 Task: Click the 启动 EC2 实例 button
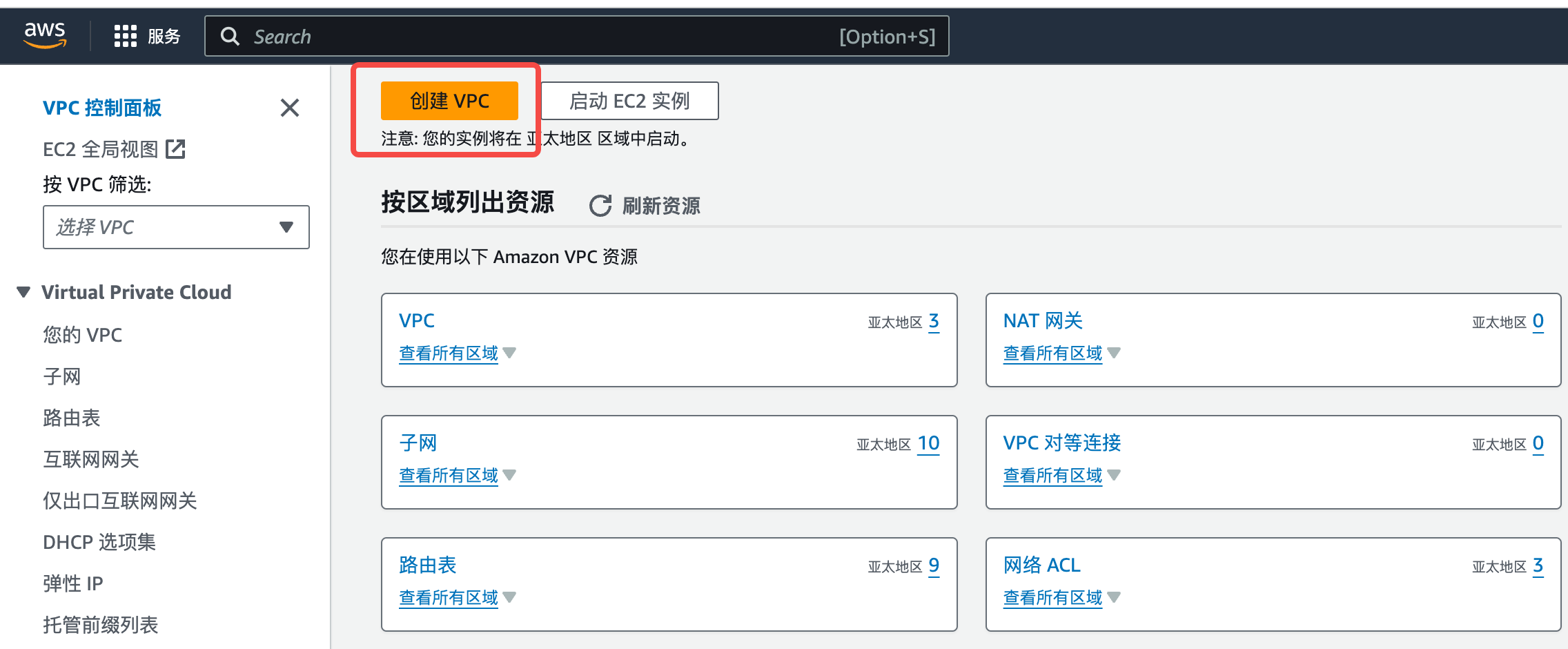pos(629,101)
